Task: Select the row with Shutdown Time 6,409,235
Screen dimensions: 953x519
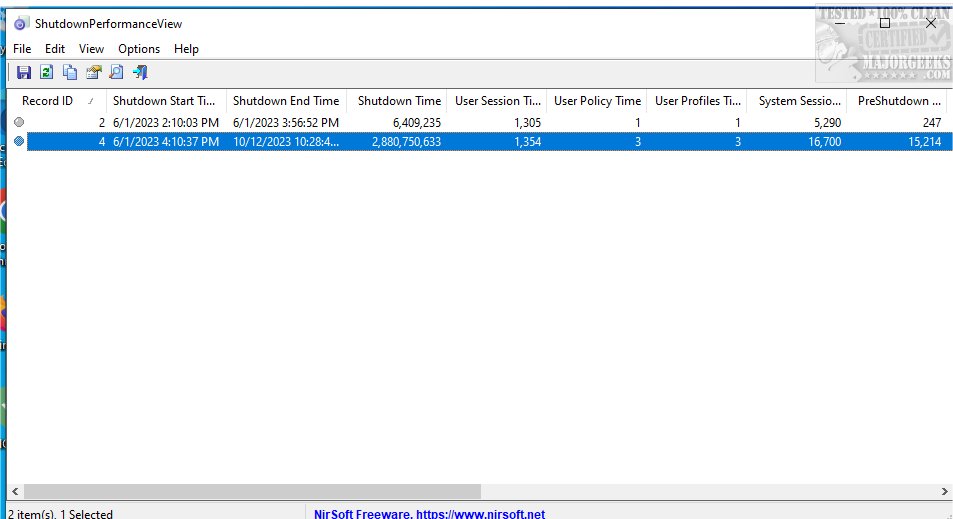Action: tap(400, 122)
